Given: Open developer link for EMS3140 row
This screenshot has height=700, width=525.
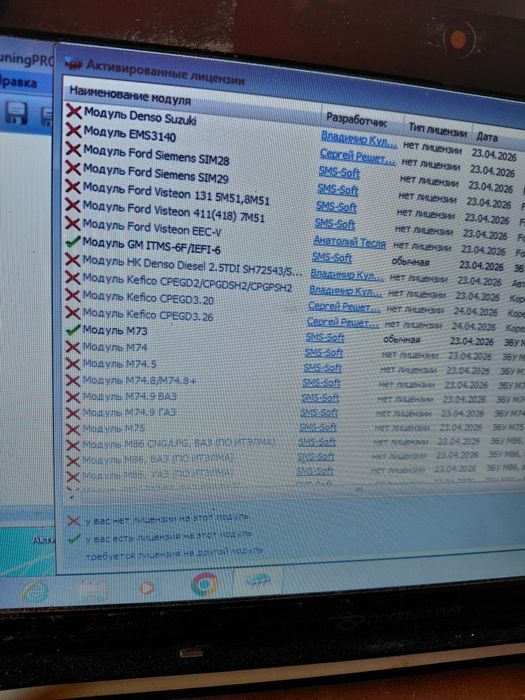Looking at the screenshot, I should (357, 156).
